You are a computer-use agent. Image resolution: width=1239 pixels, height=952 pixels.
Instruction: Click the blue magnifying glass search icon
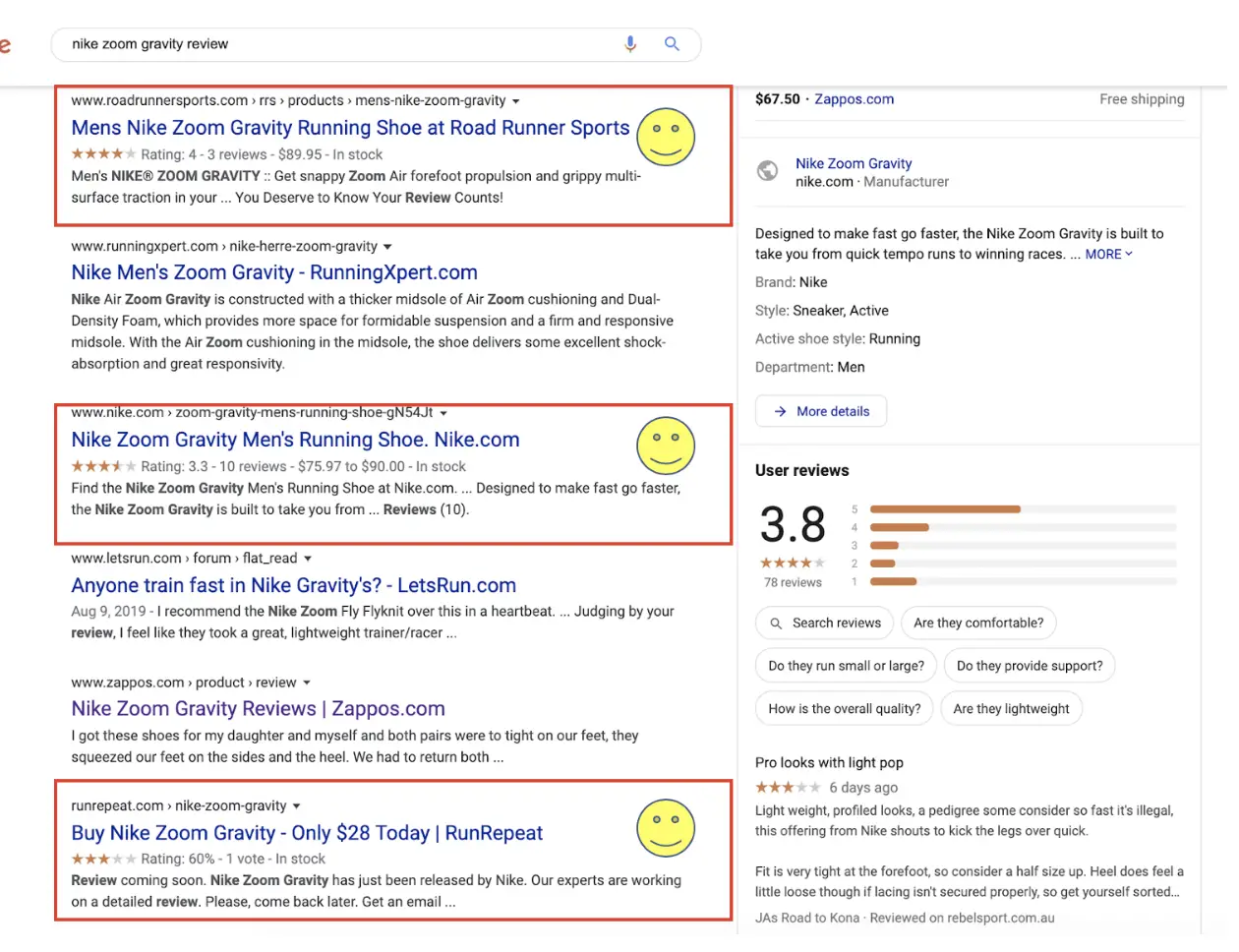point(672,44)
